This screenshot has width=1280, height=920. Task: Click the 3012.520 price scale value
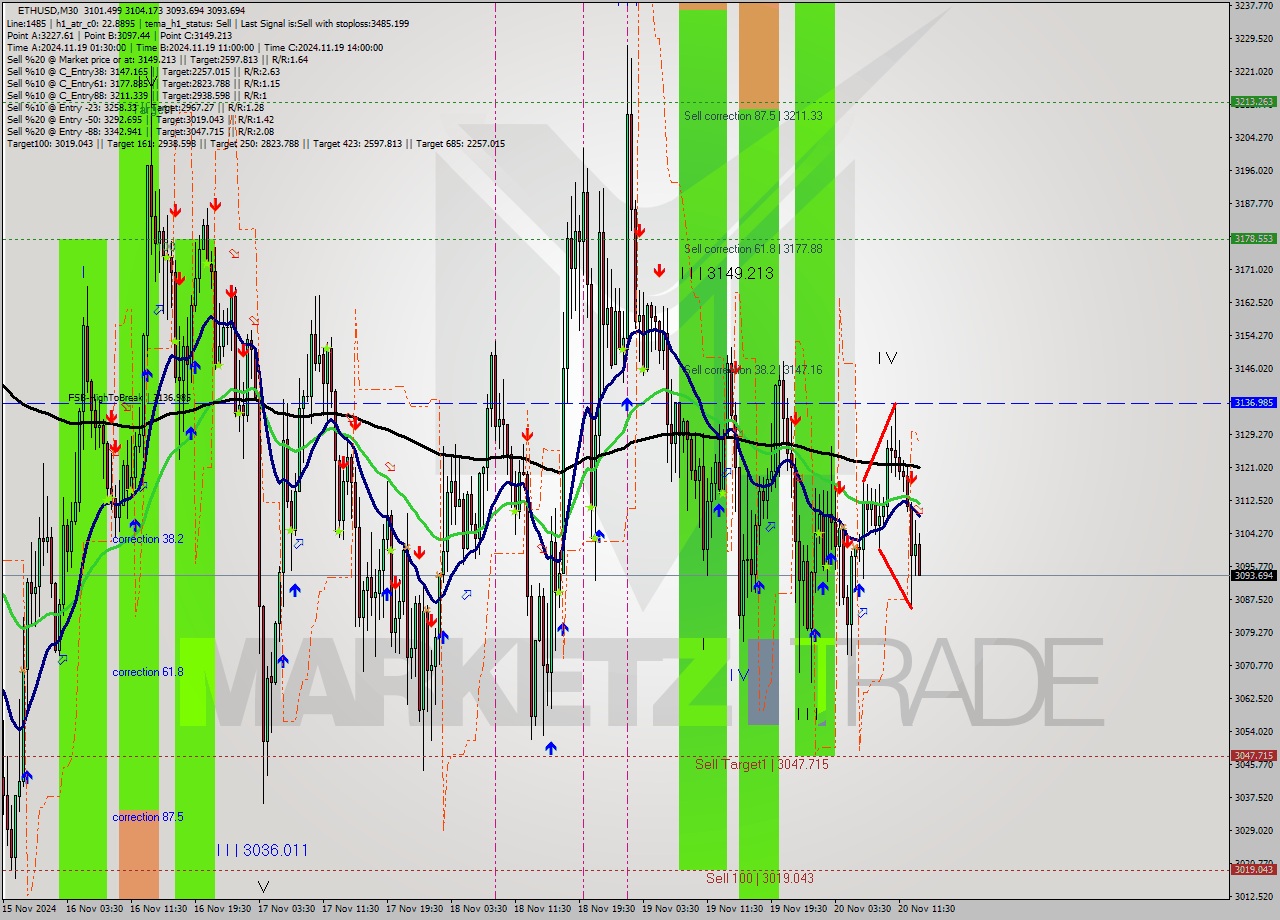1253,896
